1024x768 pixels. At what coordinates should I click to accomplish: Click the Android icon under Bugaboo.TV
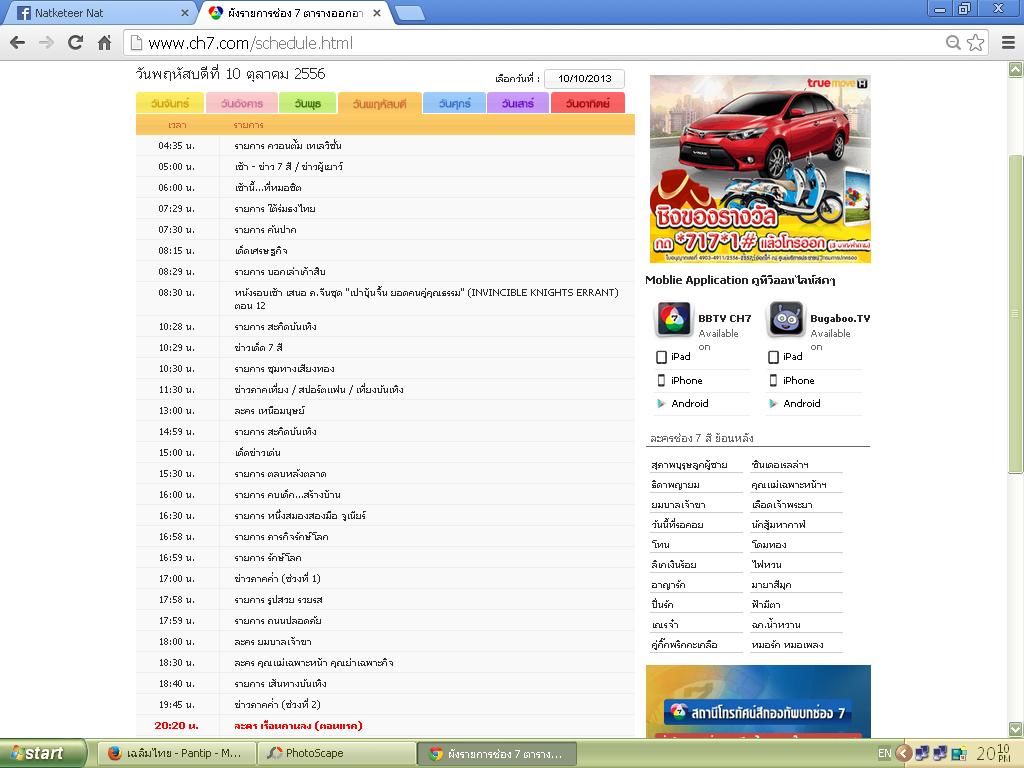pyautogui.click(x=773, y=404)
